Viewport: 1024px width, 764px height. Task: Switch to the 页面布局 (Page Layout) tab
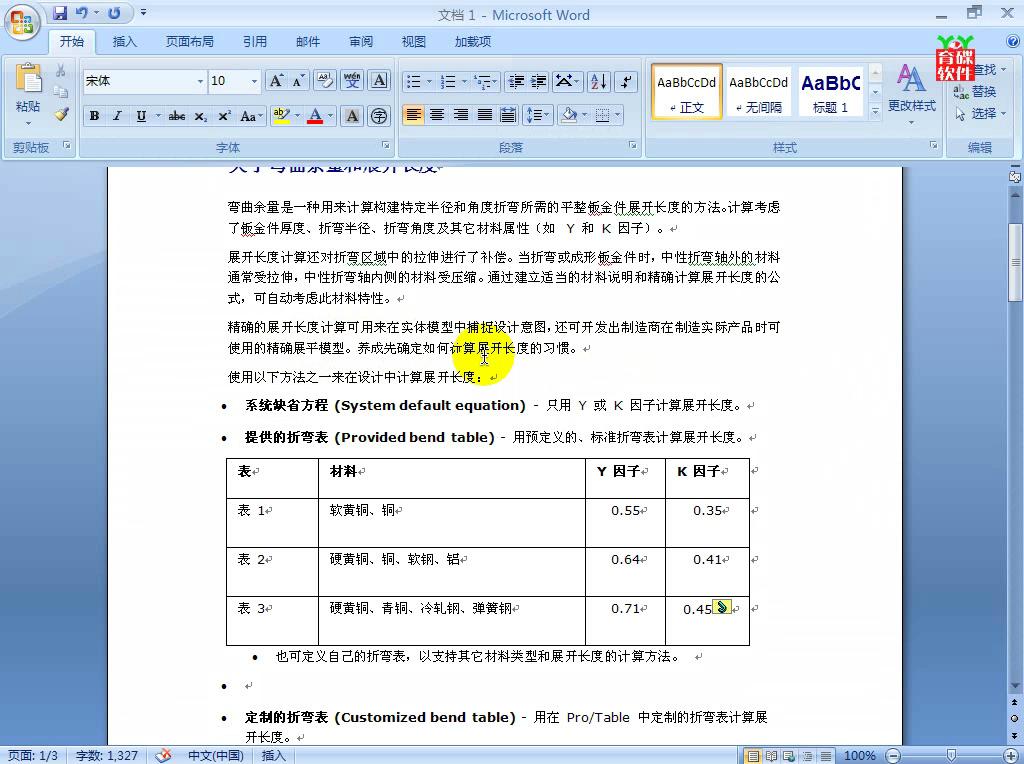189,42
